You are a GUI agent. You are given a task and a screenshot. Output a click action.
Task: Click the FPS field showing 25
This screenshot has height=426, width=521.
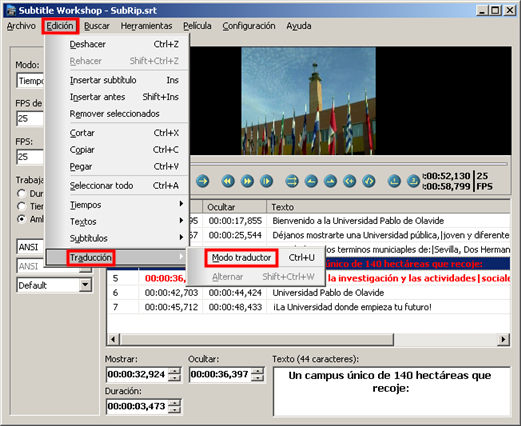[x=30, y=157]
